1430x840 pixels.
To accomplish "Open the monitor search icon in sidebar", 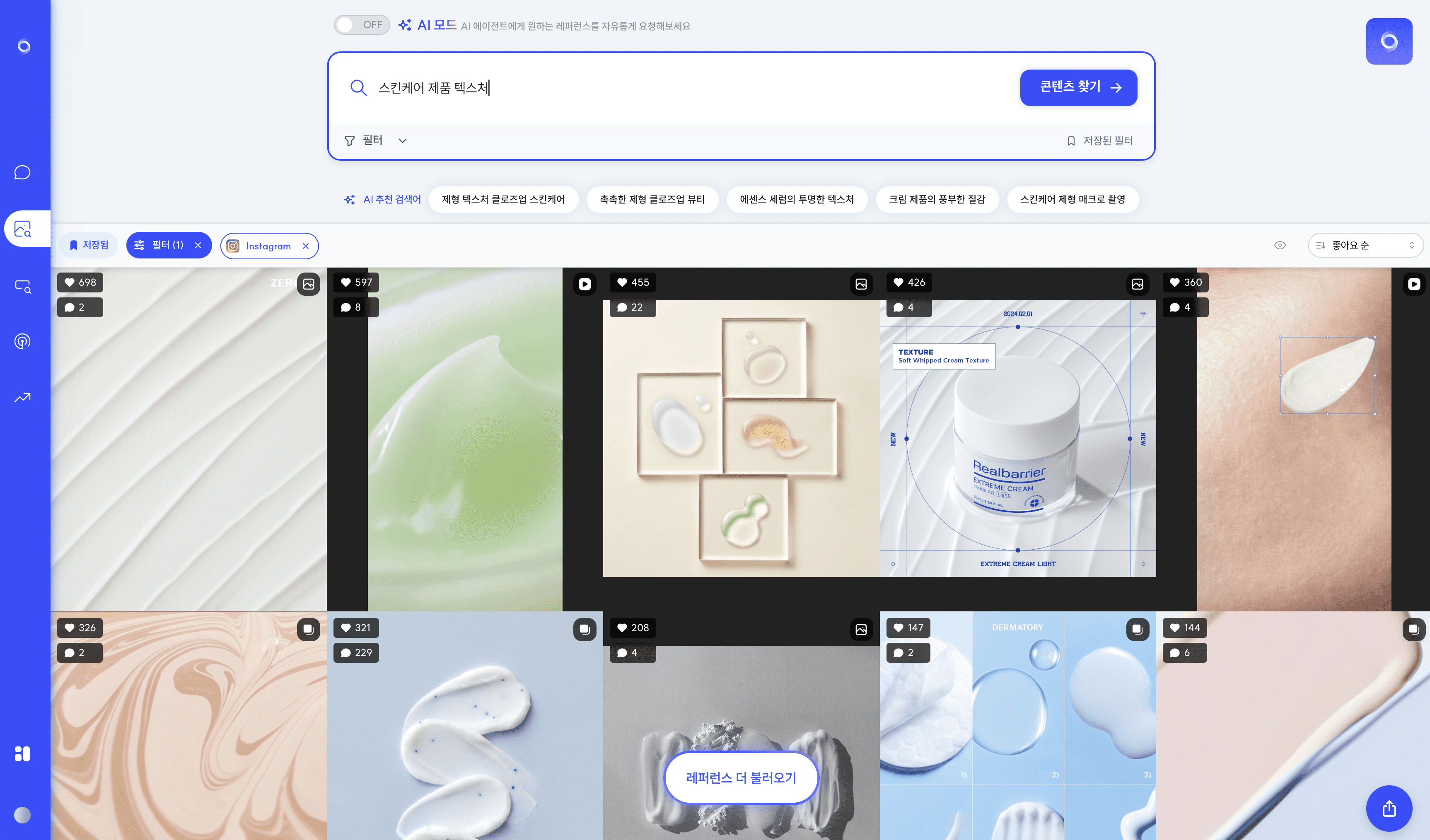I will [23, 285].
